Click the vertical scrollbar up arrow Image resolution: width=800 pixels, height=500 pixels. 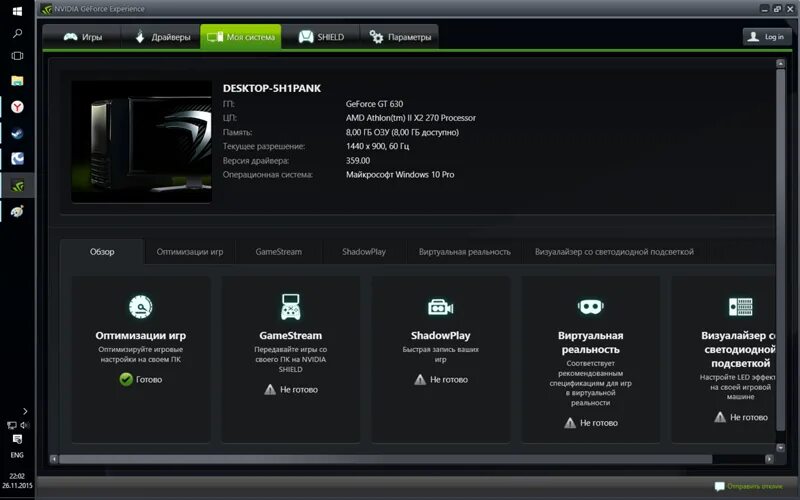780,64
